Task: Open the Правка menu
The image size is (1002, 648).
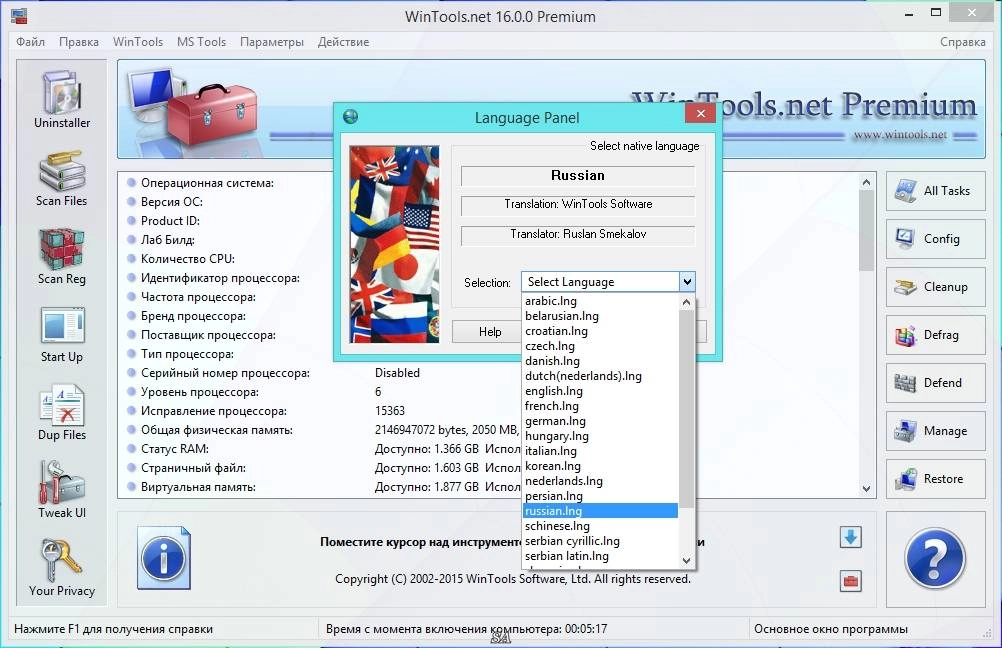Action: [x=79, y=42]
